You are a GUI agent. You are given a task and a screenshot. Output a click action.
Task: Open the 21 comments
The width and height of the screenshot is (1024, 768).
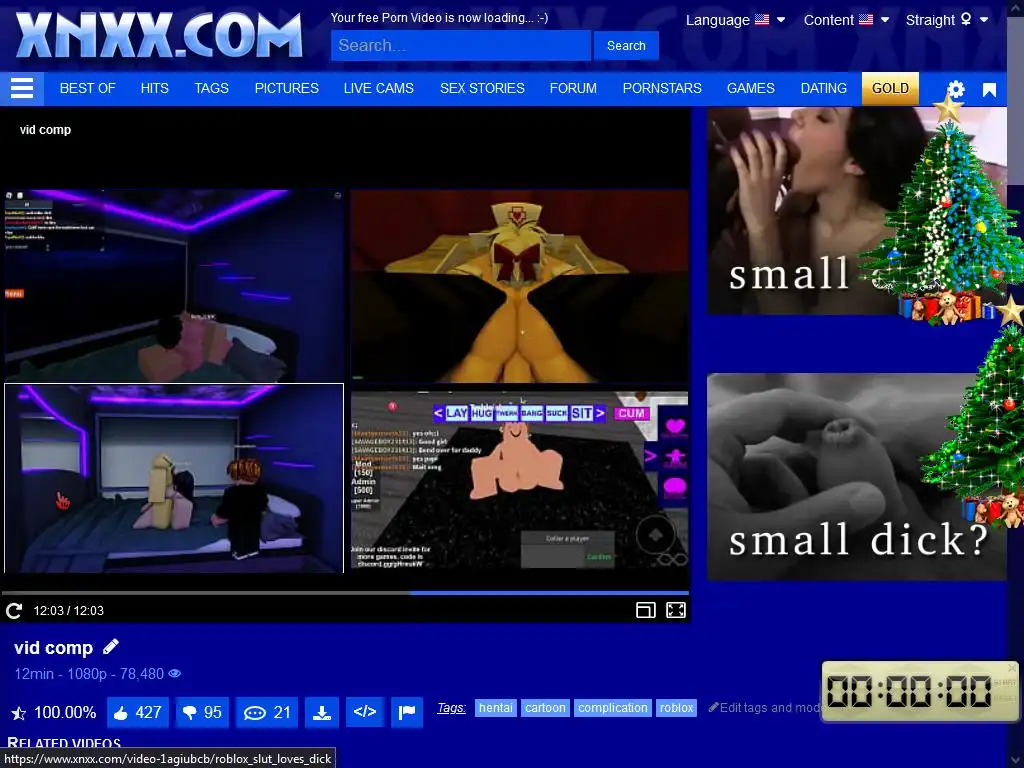tap(267, 712)
